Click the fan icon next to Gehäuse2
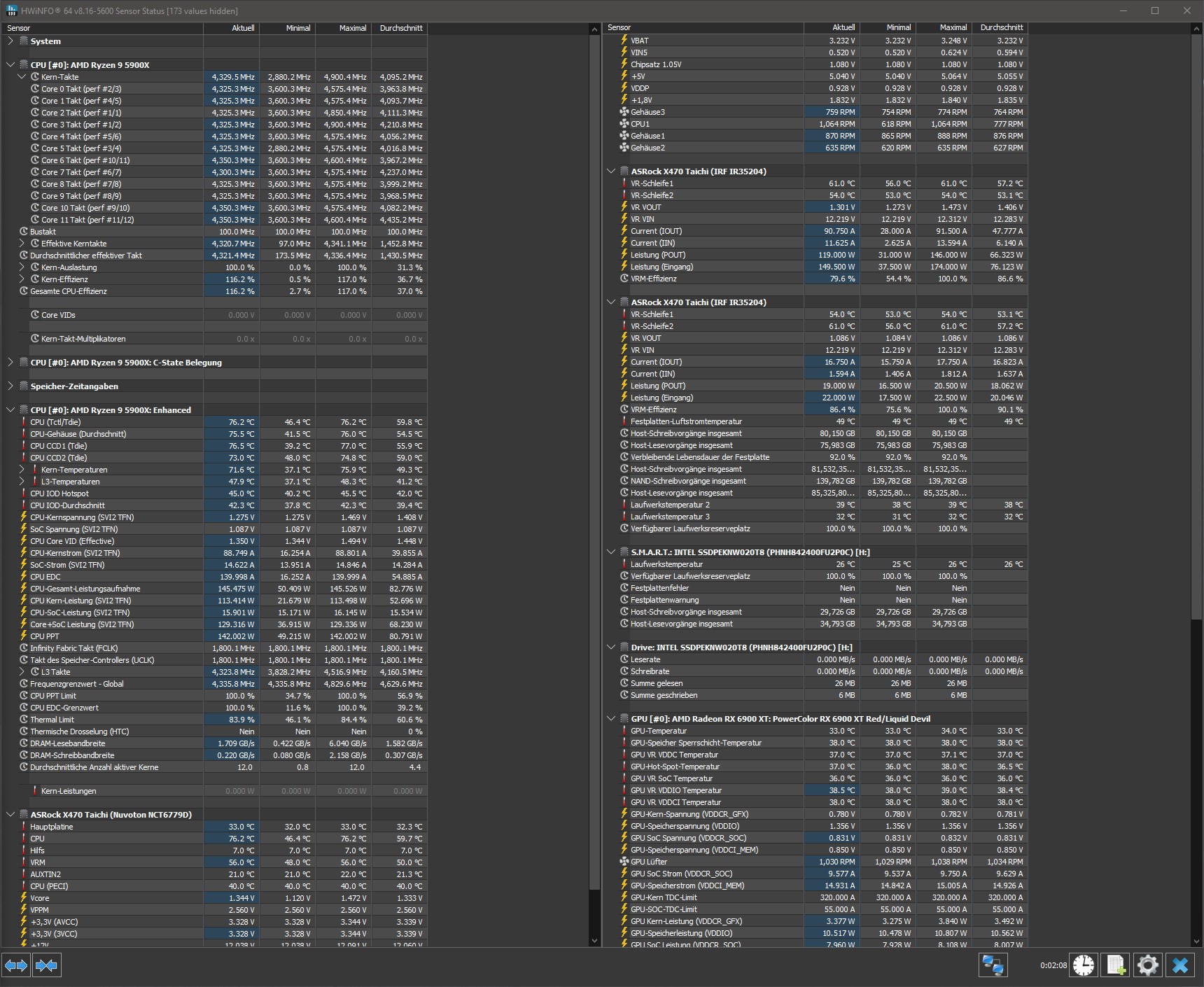 tap(624, 148)
